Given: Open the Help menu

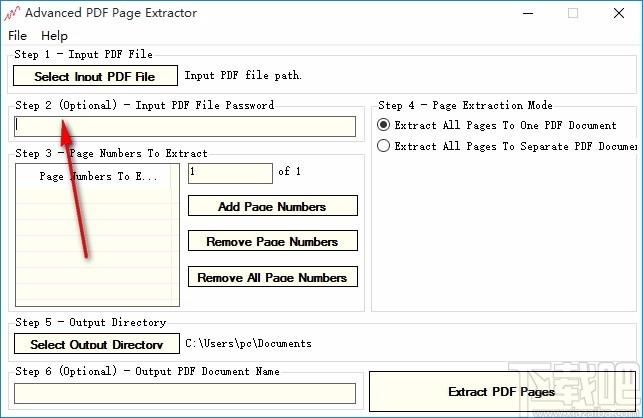Looking at the screenshot, I should pyautogui.click(x=54, y=36).
